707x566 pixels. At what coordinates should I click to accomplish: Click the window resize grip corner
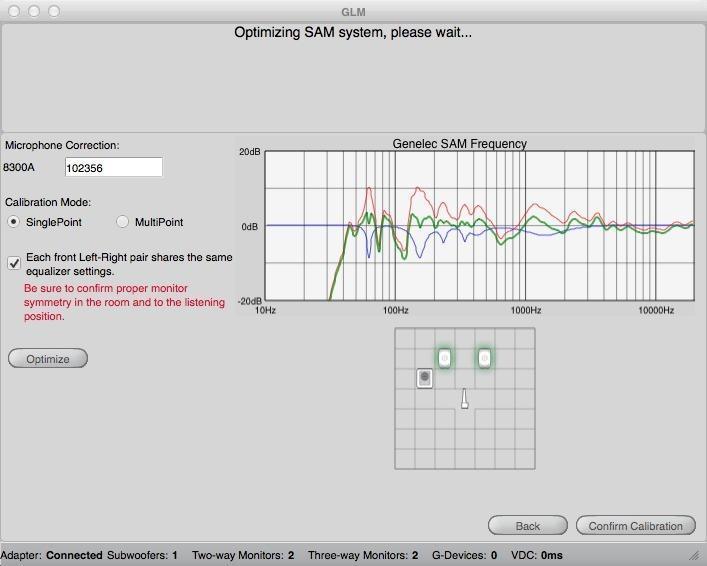[x=695, y=555]
